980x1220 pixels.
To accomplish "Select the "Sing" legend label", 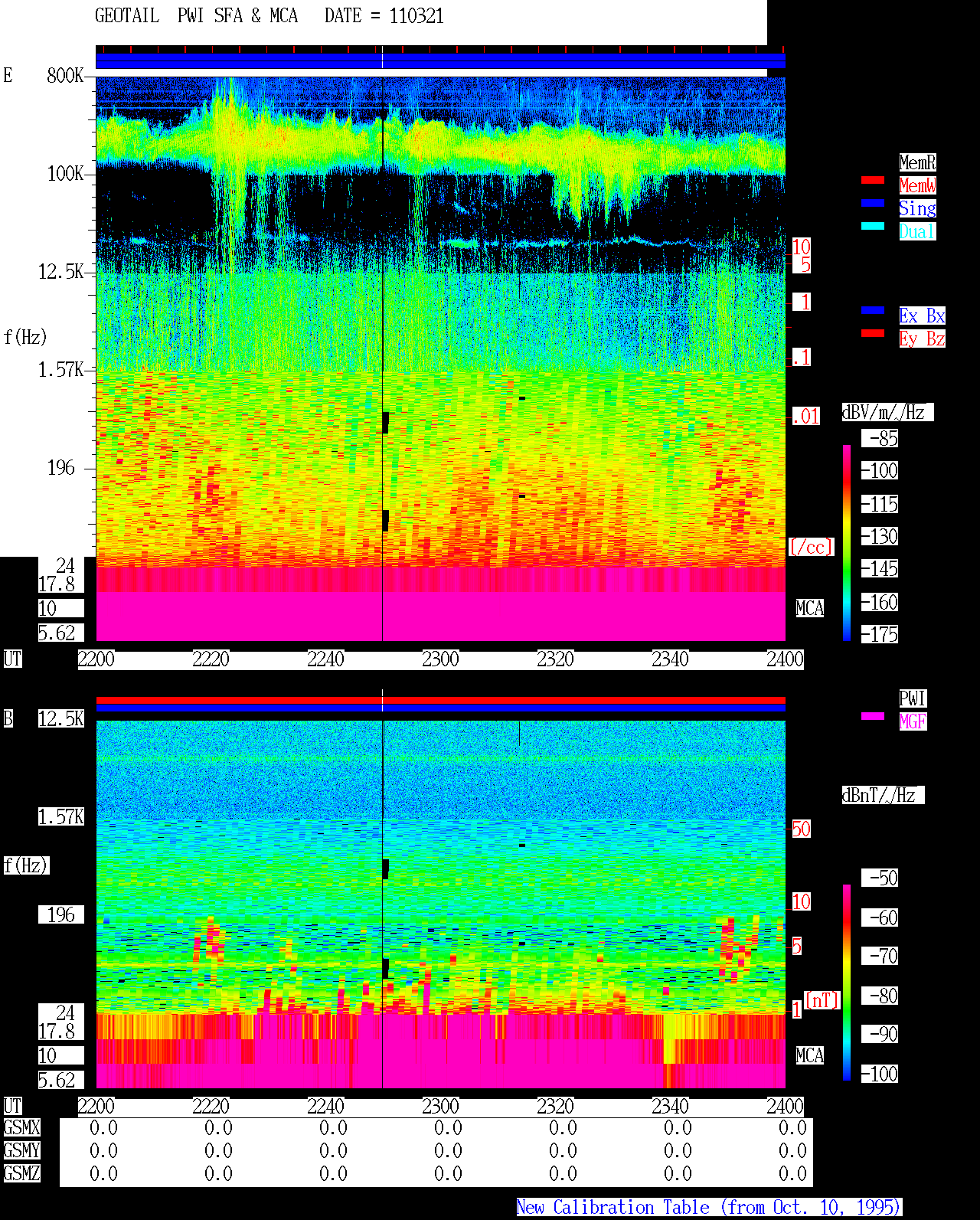I will pos(917,208).
